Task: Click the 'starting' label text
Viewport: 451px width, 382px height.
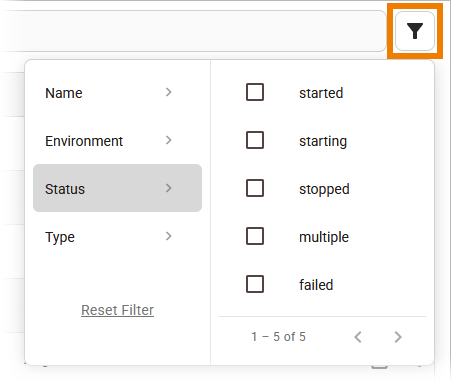Action: pos(323,141)
